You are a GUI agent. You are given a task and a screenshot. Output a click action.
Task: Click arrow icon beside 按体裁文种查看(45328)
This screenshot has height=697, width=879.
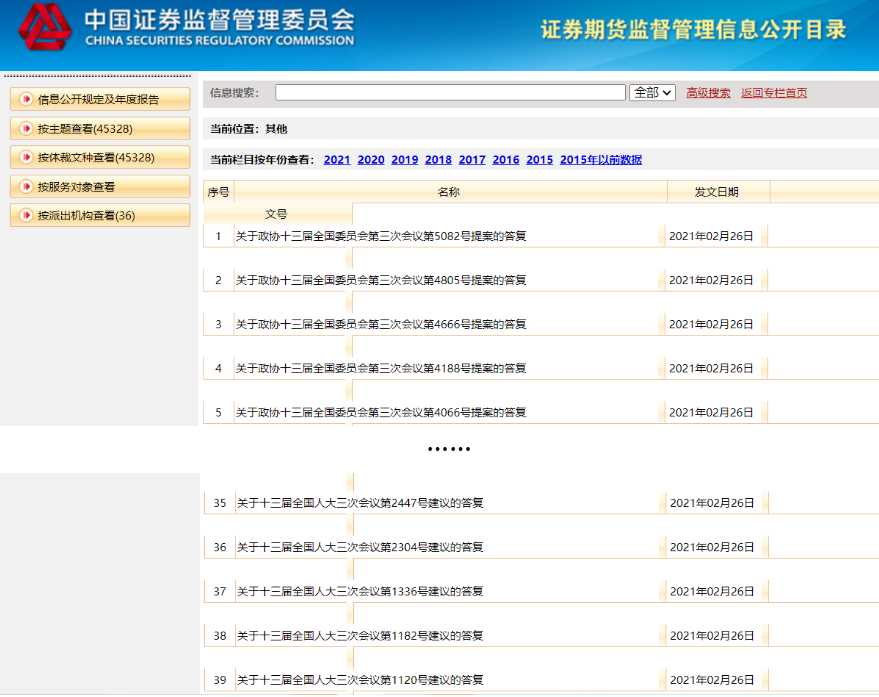[26, 158]
